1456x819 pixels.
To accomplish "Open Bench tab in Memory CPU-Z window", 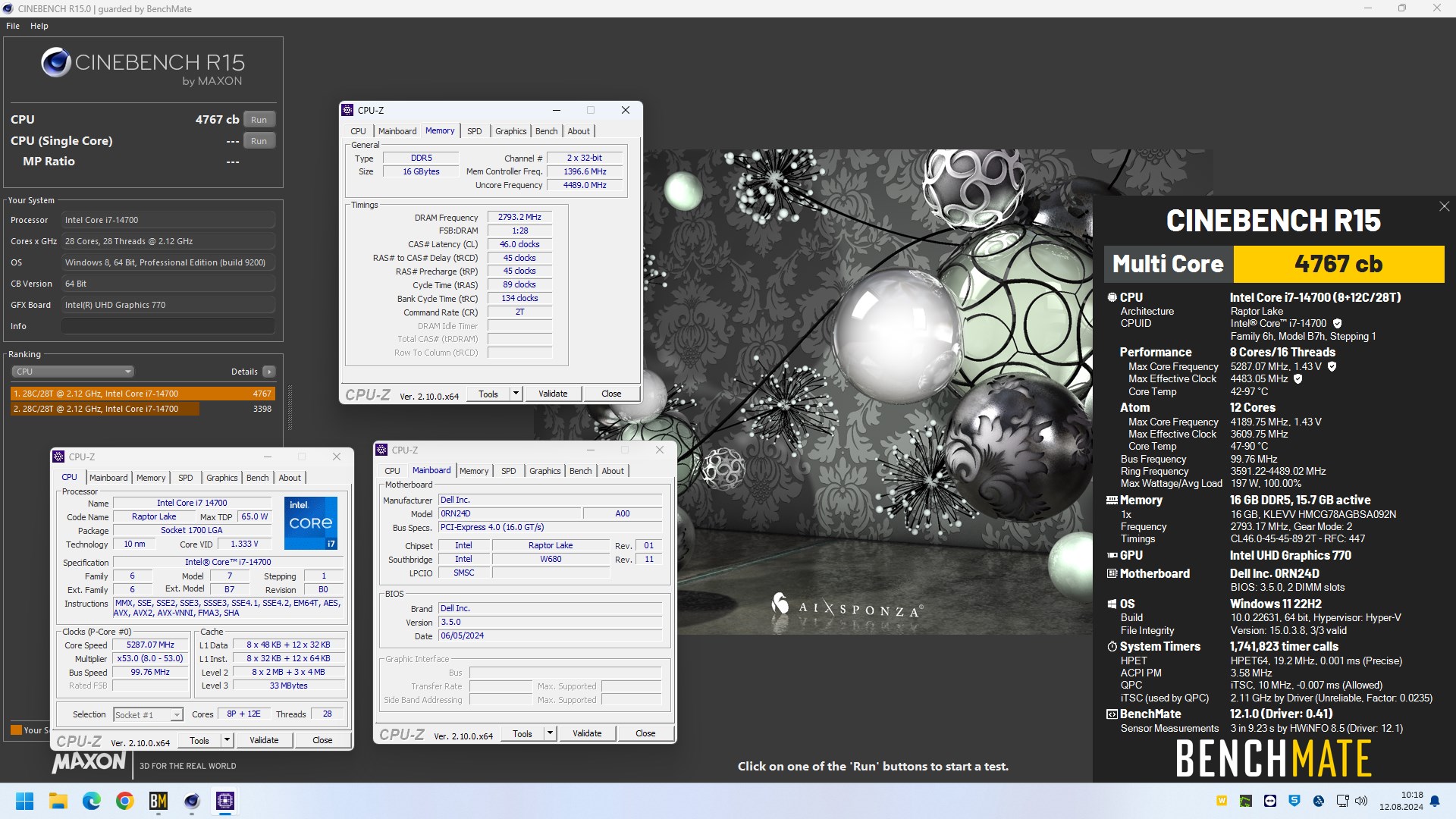I will tap(546, 131).
